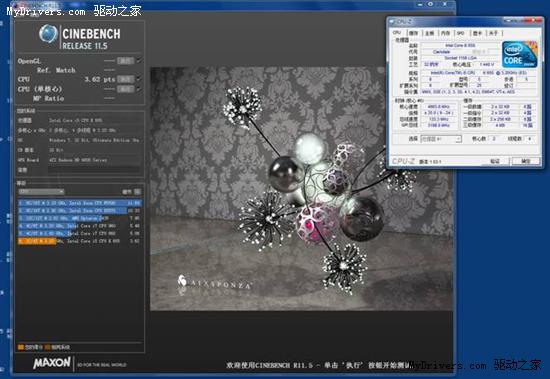Click the 确定 (OK) button in CPU-Z
Image resolution: width=550 pixels, height=379 pixels.
click(x=525, y=161)
